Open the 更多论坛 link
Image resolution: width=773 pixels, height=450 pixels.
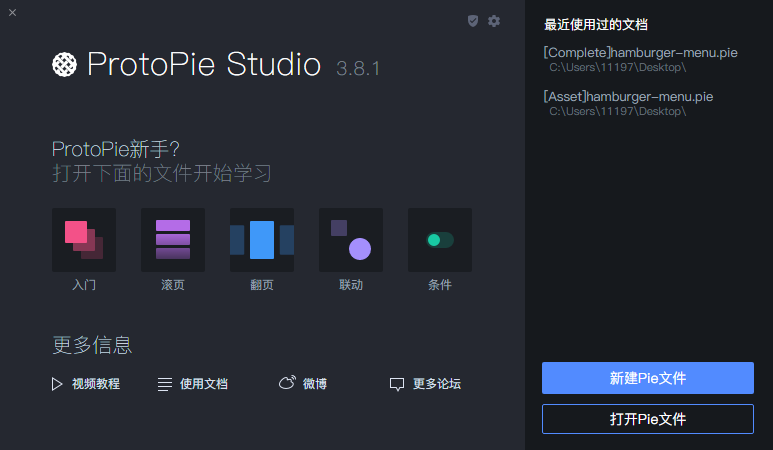pos(437,384)
